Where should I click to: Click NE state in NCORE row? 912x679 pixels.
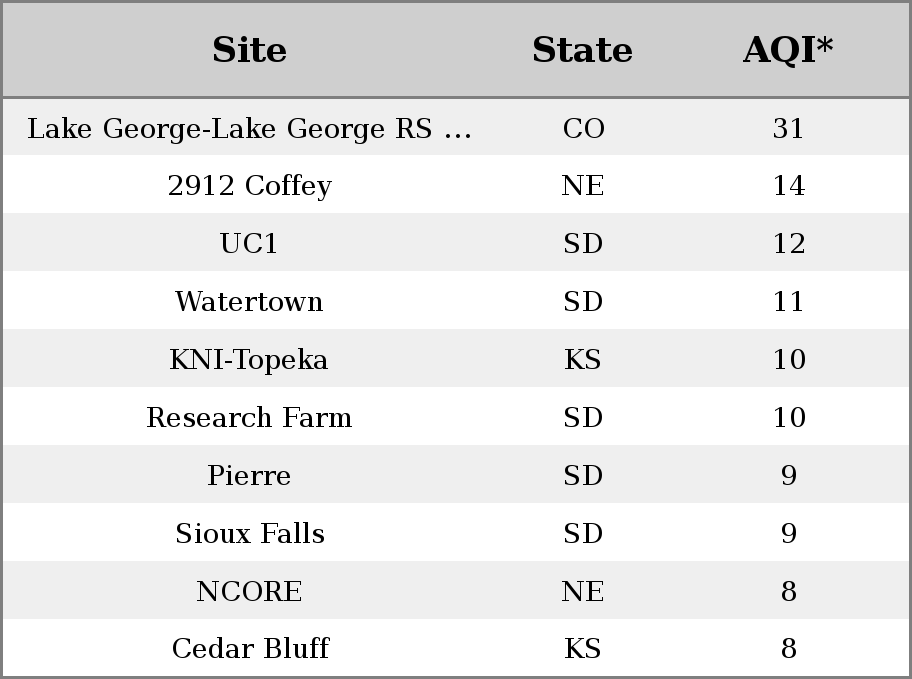pyautogui.click(x=582, y=592)
